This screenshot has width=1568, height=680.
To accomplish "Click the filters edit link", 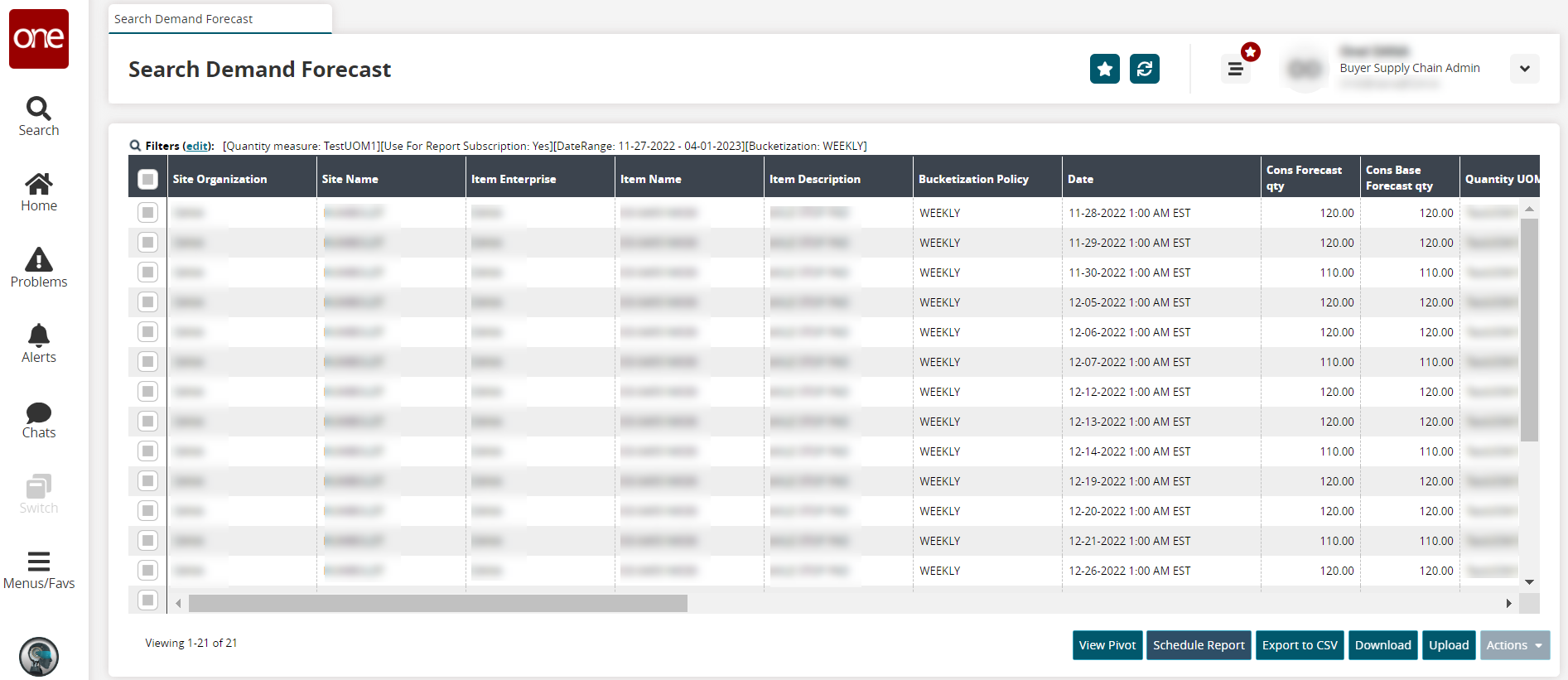I will tap(197, 146).
